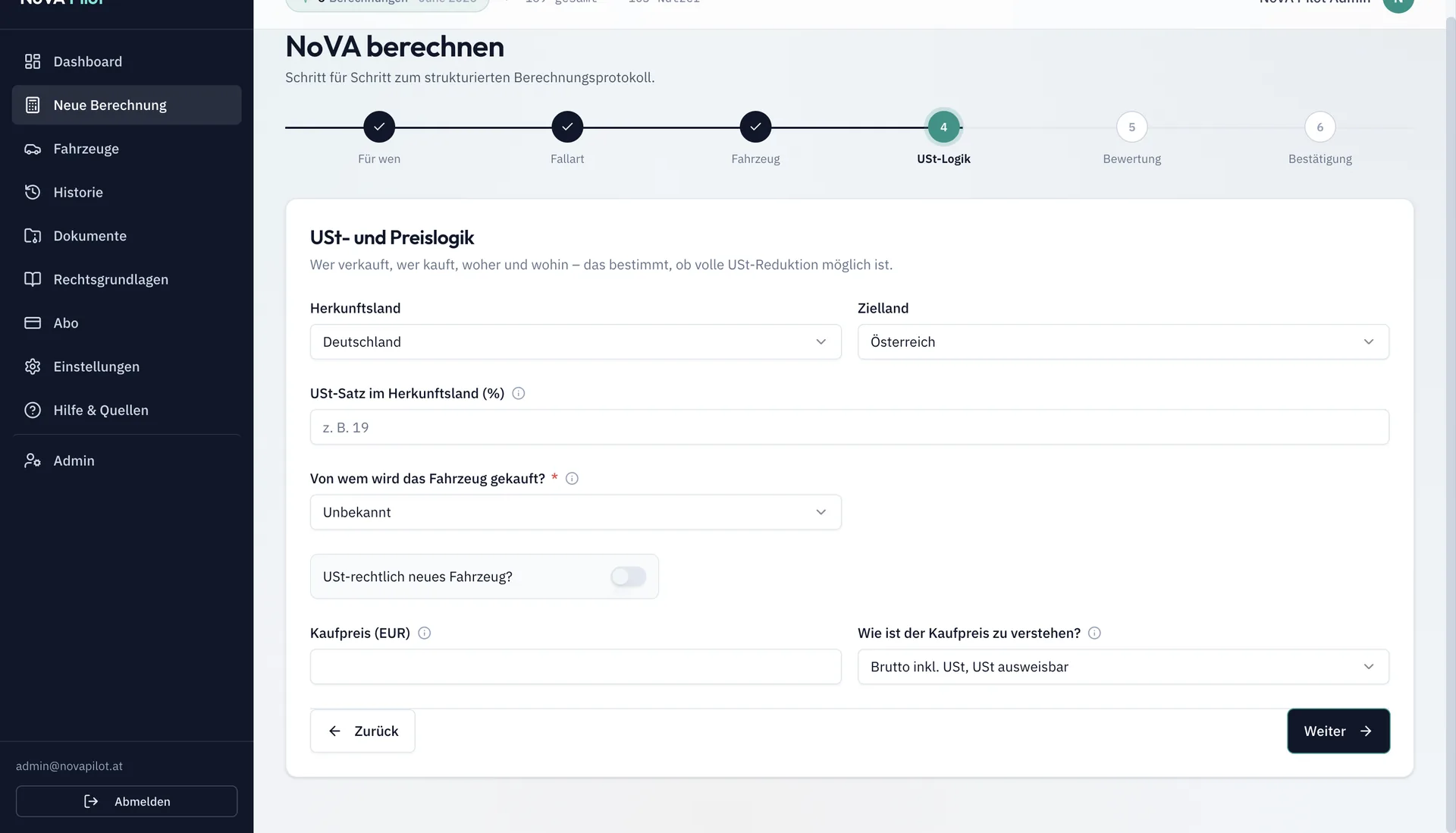Open Admin in the sidebar
Screen dimensions: 1456x833
(127, 461)
